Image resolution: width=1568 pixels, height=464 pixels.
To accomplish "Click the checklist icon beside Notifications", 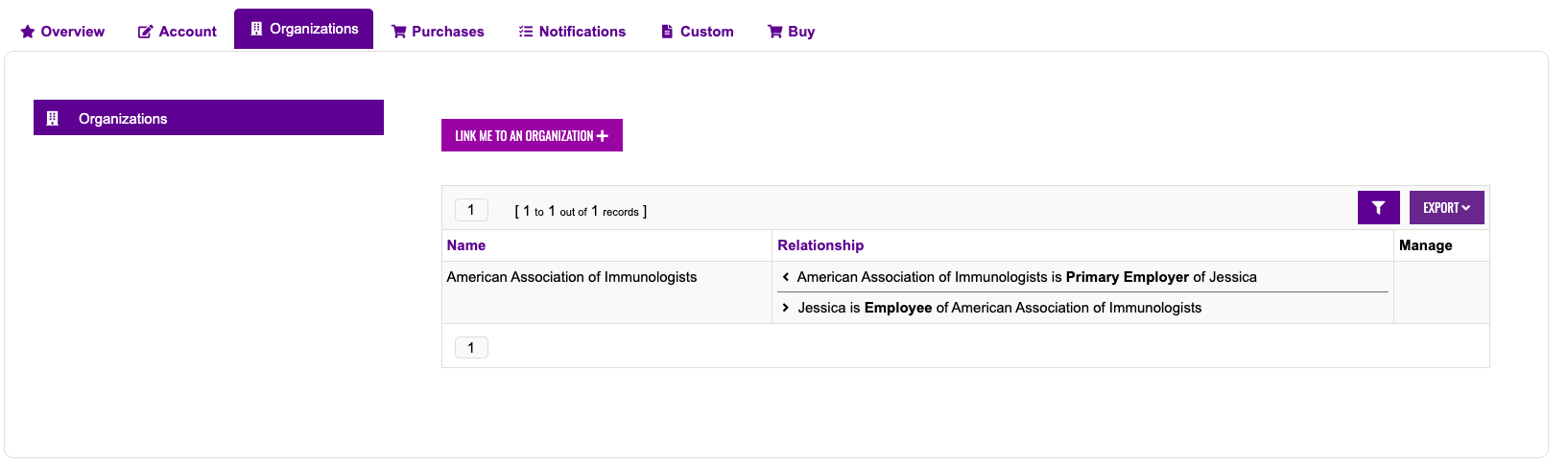I will point(526,32).
